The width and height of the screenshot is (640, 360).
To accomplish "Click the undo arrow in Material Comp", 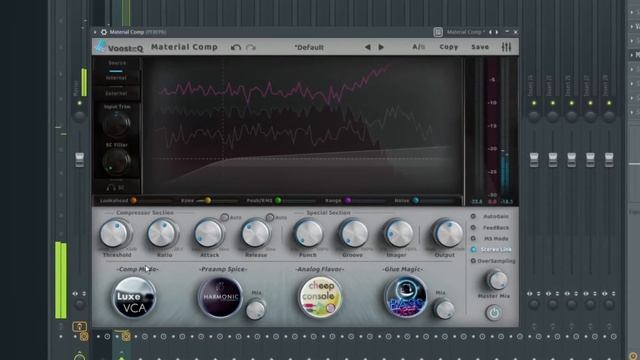I will point(236,47).
